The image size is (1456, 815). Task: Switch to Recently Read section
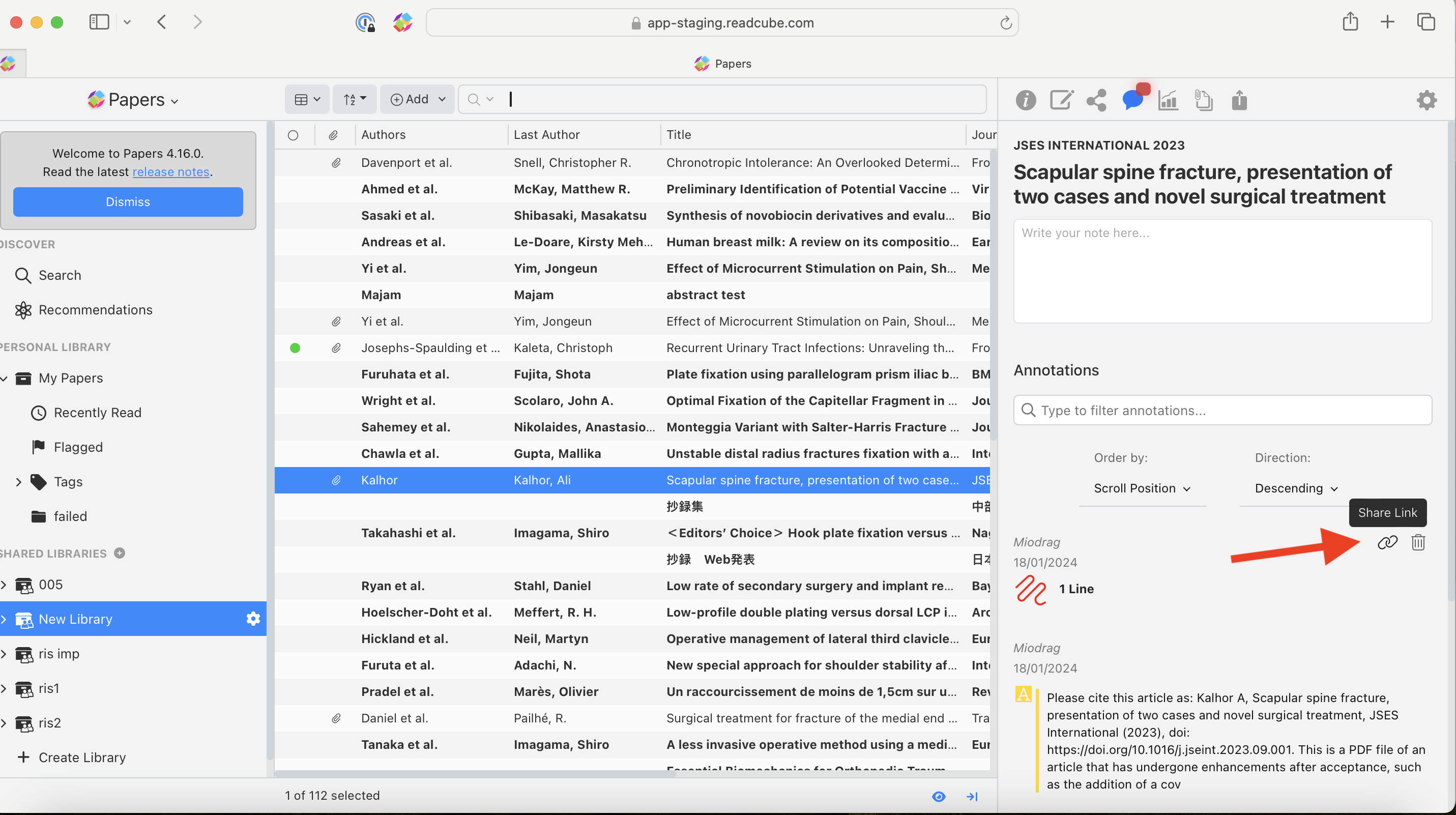(98, 413)
